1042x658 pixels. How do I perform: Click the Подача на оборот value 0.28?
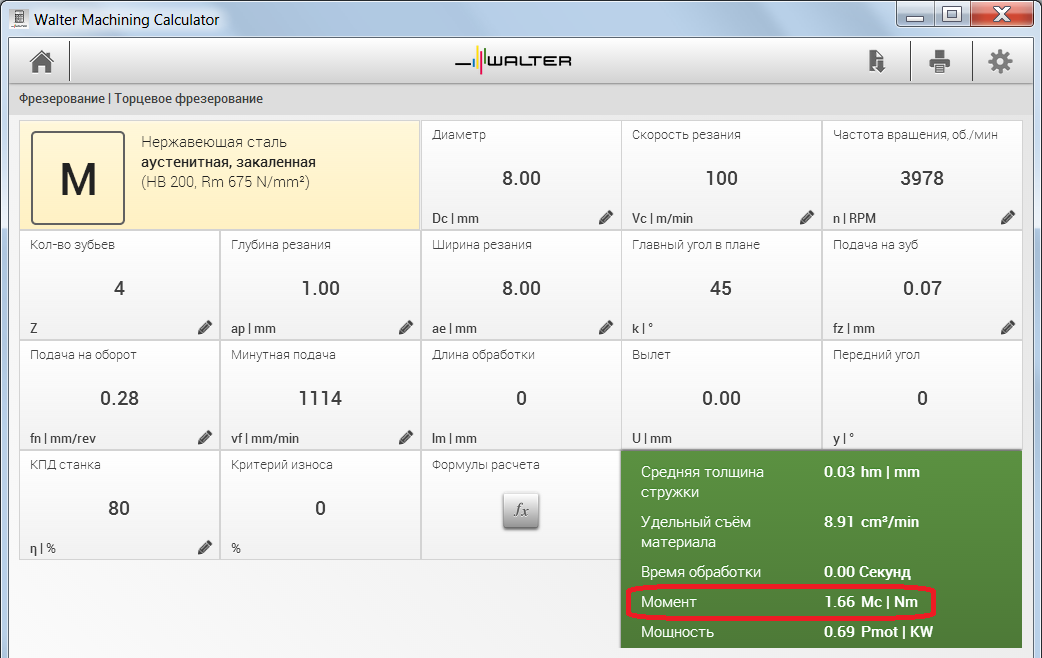pos(119,398)
